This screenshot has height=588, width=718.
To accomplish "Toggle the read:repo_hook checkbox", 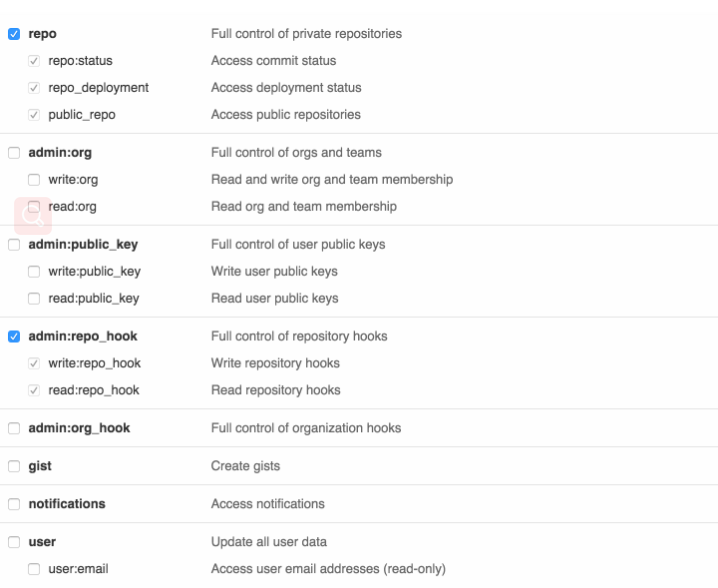I will point(33,391).
